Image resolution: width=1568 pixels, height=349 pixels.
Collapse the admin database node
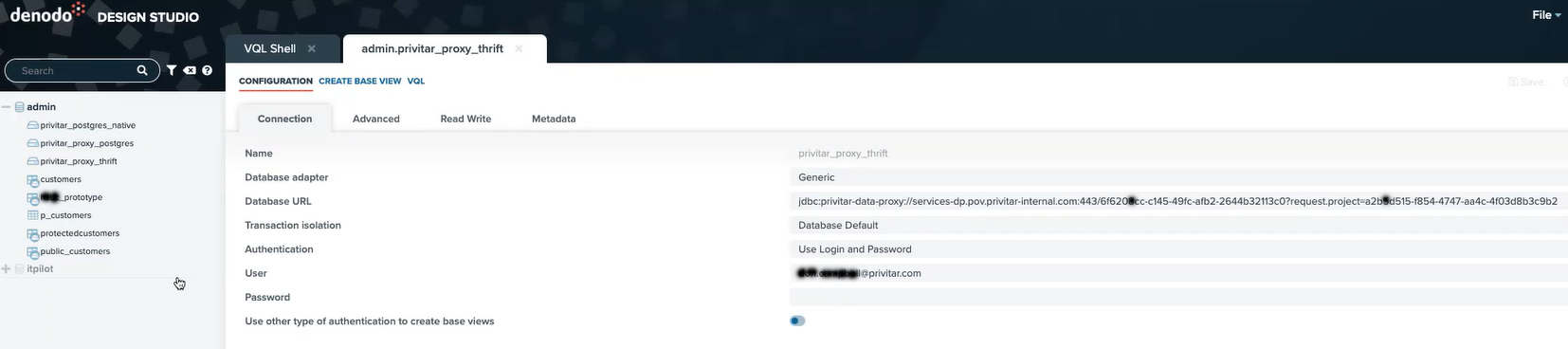click(x=6, y=107)
